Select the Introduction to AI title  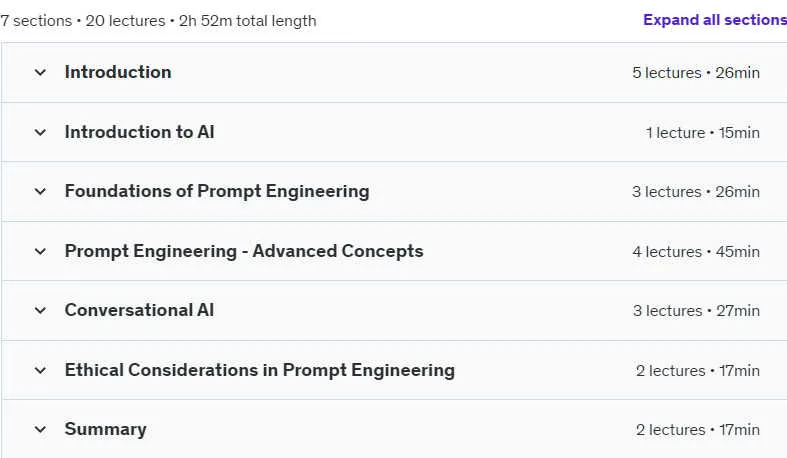140,132
